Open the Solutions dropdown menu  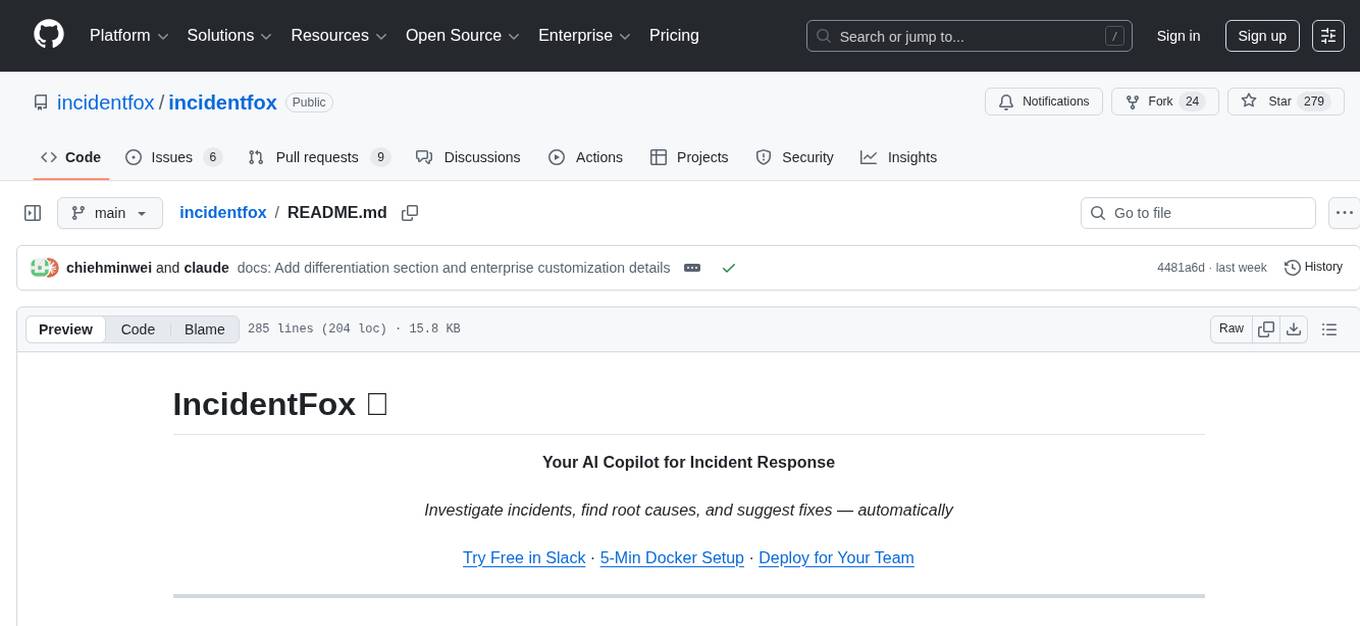228,35
